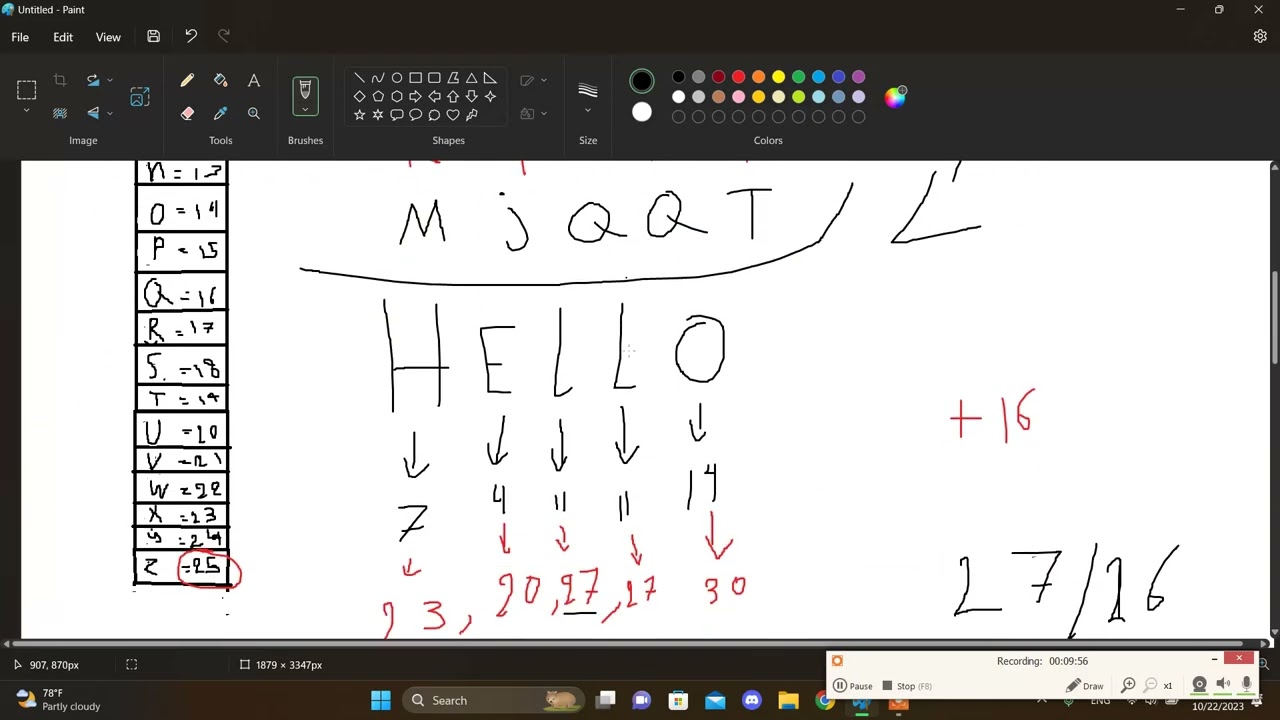Select the Fill bucket tool
The image size is (1280, 720).
point(220,80)
